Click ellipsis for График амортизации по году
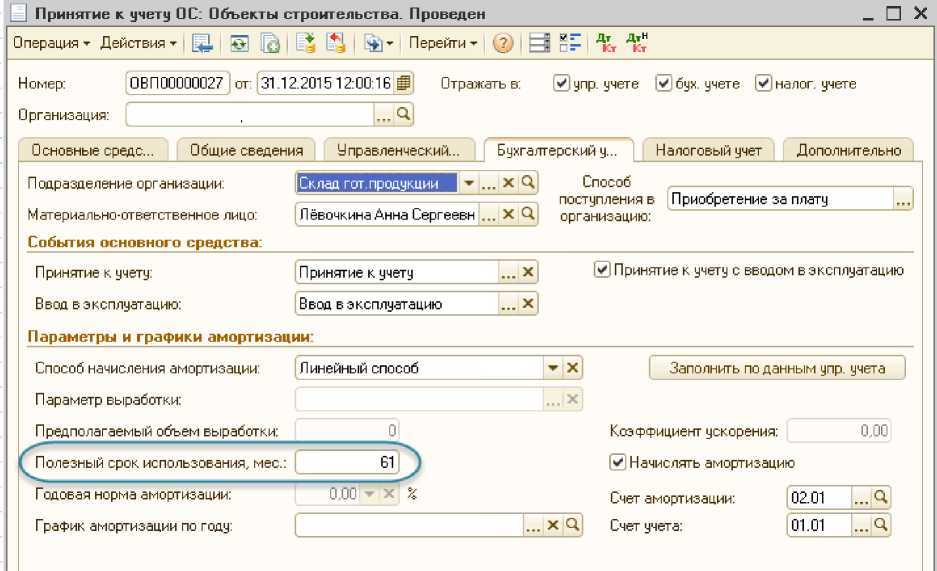The image size is (937, 571). pos(533,526)
